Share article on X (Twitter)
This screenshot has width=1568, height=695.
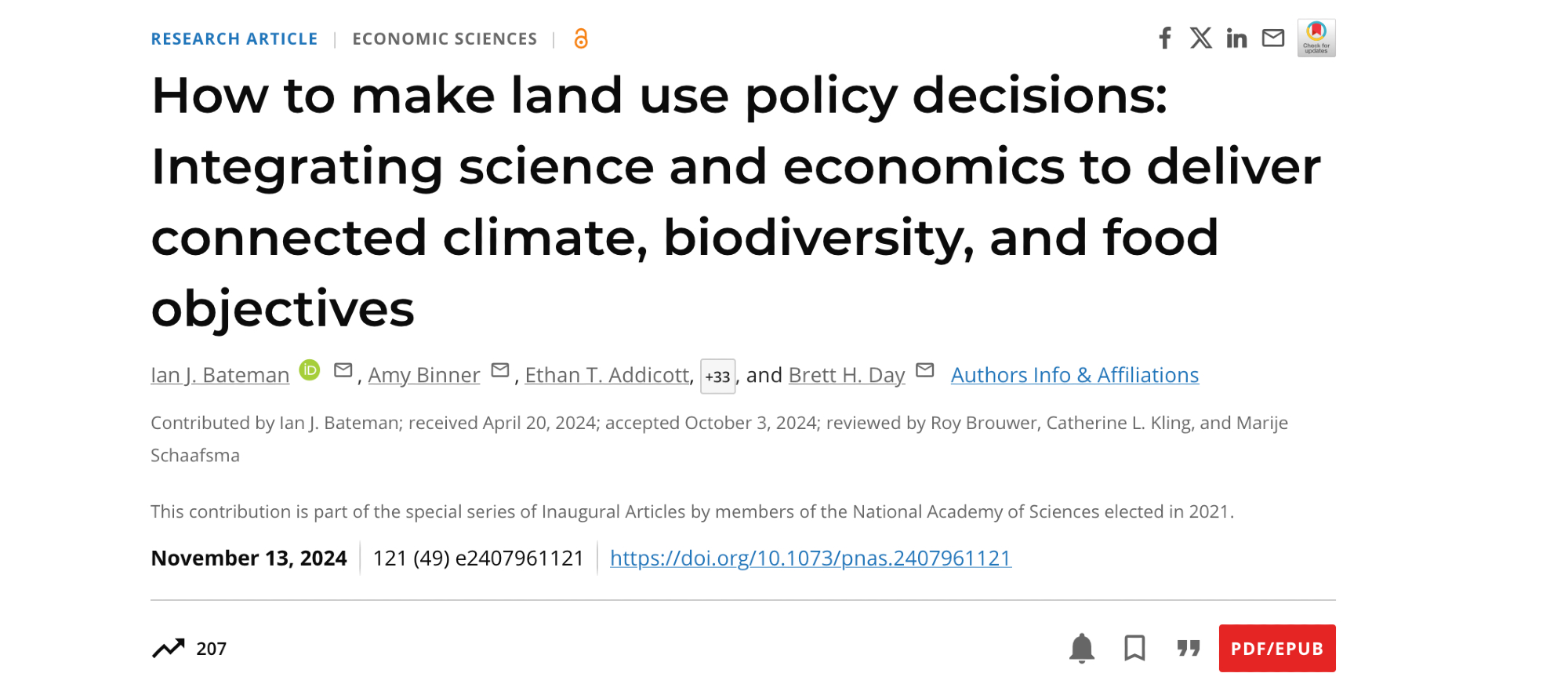[x=1200, y=38]
